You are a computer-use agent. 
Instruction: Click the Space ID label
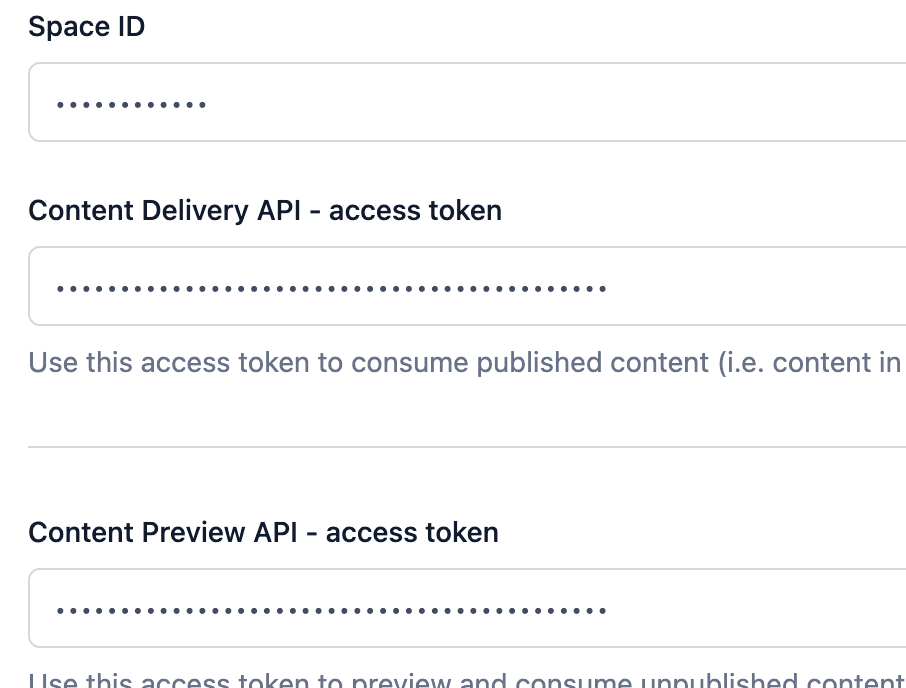(86, 27)
